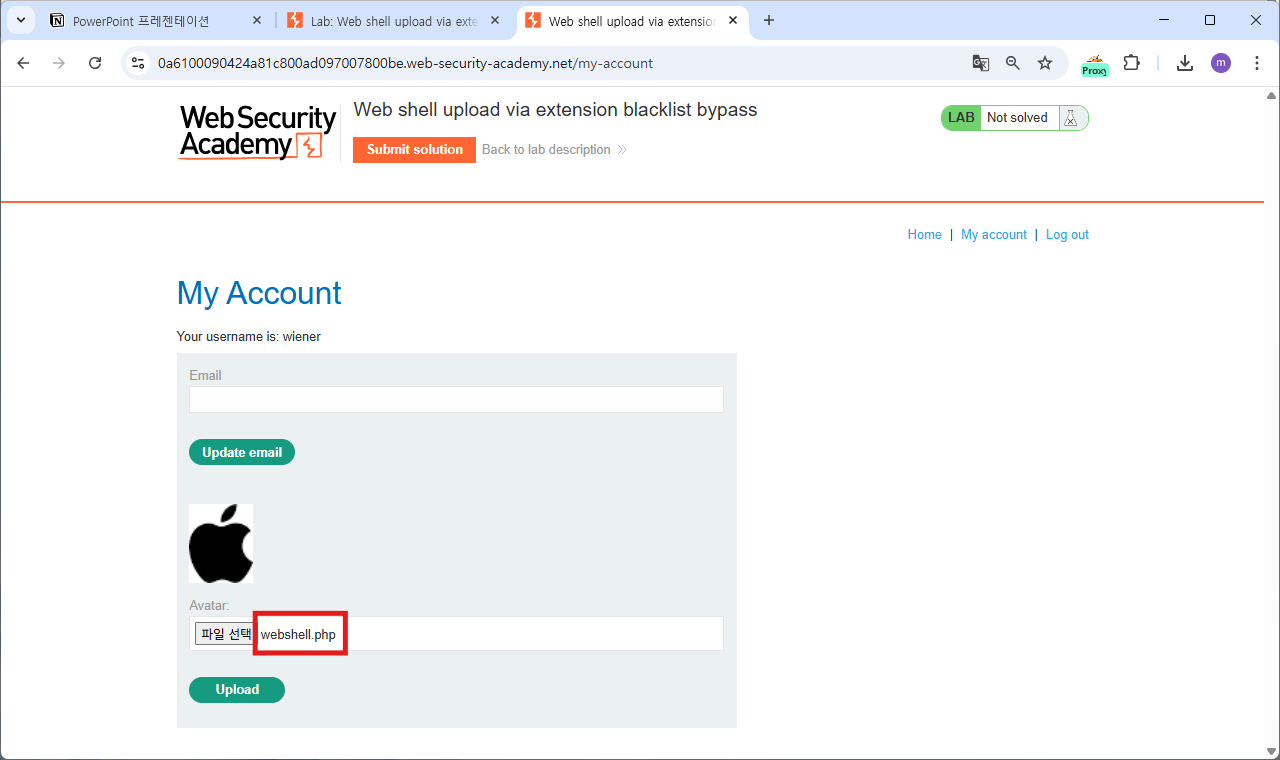Click the scrollbar up arrow
The width and height of the screenshot is (1280, 760).
[x=1272, y=95]
